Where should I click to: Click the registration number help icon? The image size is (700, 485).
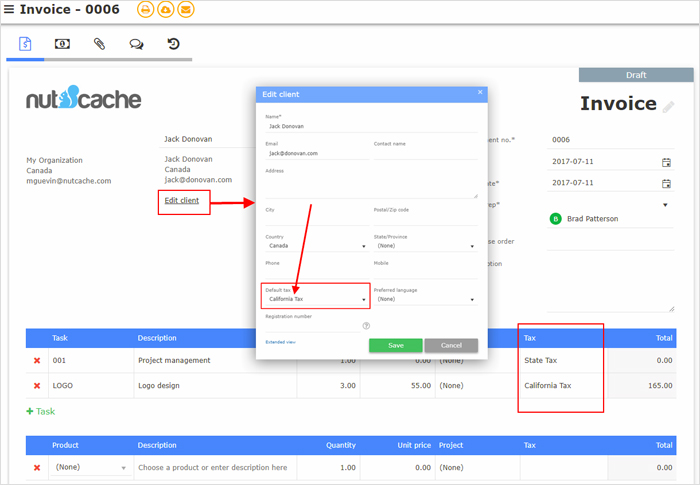[x=366, y=325]
